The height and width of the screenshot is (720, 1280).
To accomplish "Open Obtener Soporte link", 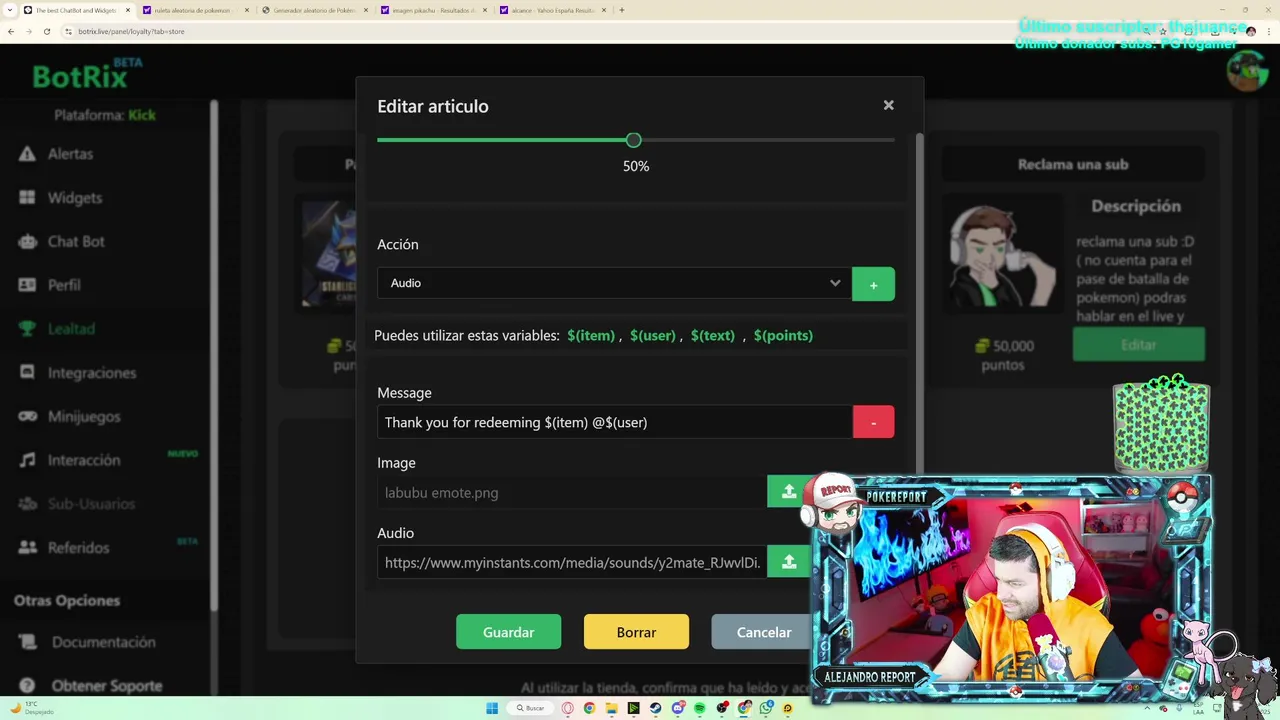I will [x=106, y=686].
